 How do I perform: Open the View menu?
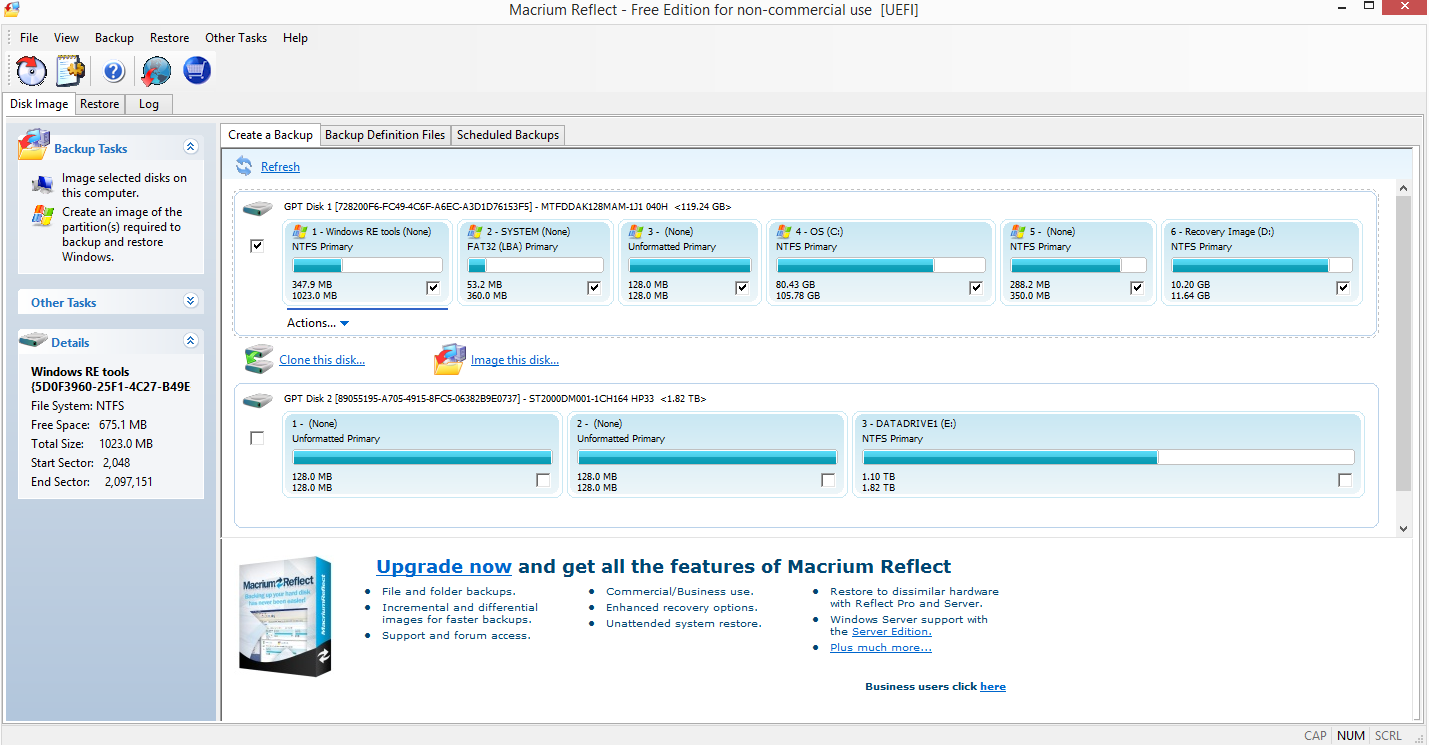pyautogui.click(x=67, y=38)
